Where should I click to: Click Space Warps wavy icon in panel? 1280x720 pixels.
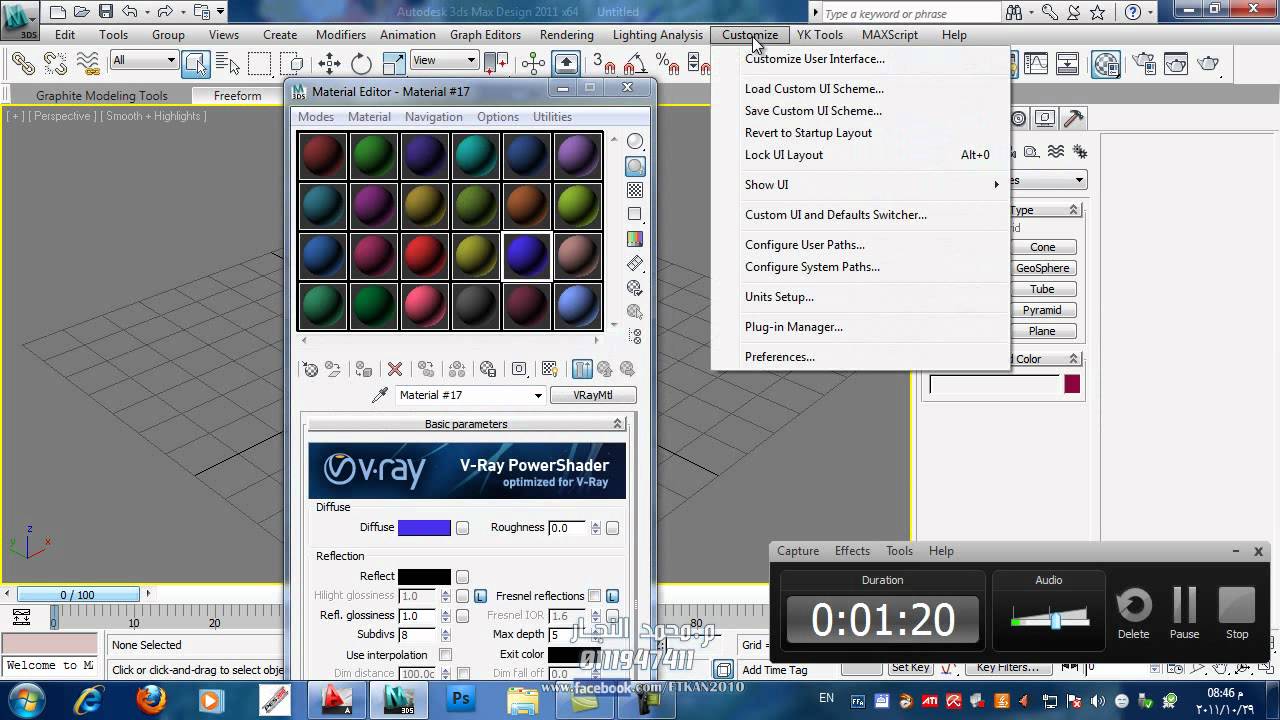(1056, 152)
